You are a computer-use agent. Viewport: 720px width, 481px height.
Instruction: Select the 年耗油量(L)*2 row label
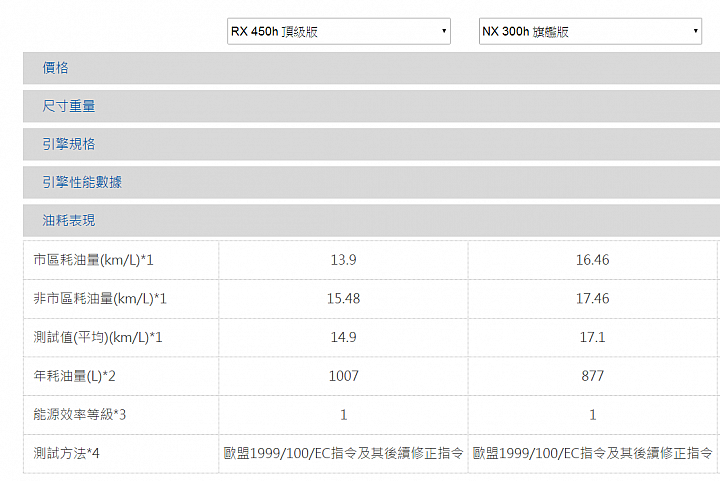pyautogui.click(x=74, y=376)
